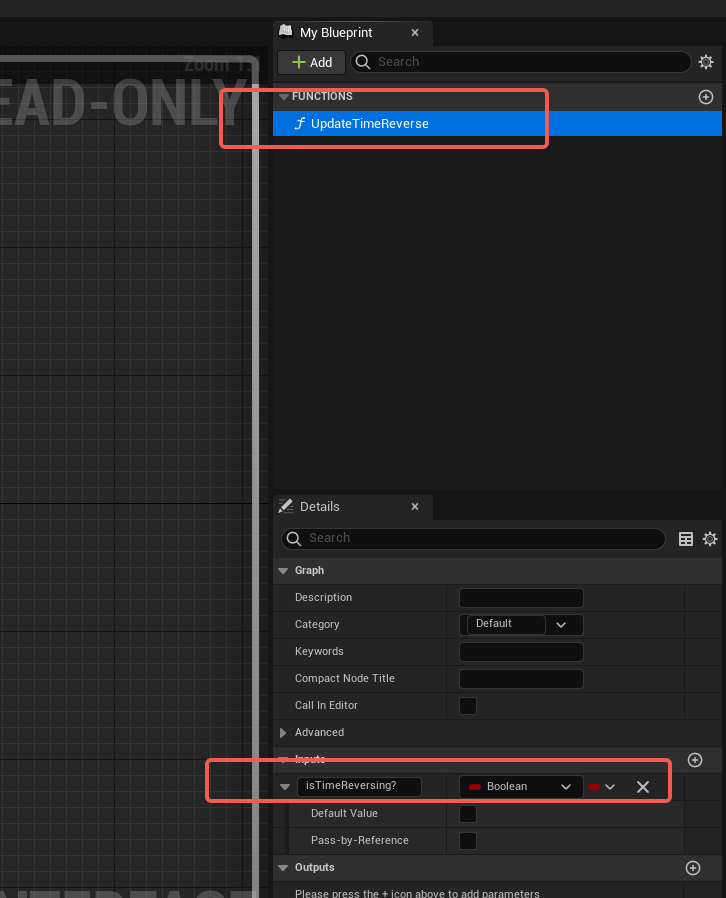Add a new input parameter
726x898 pixels.
pos(695,760)
